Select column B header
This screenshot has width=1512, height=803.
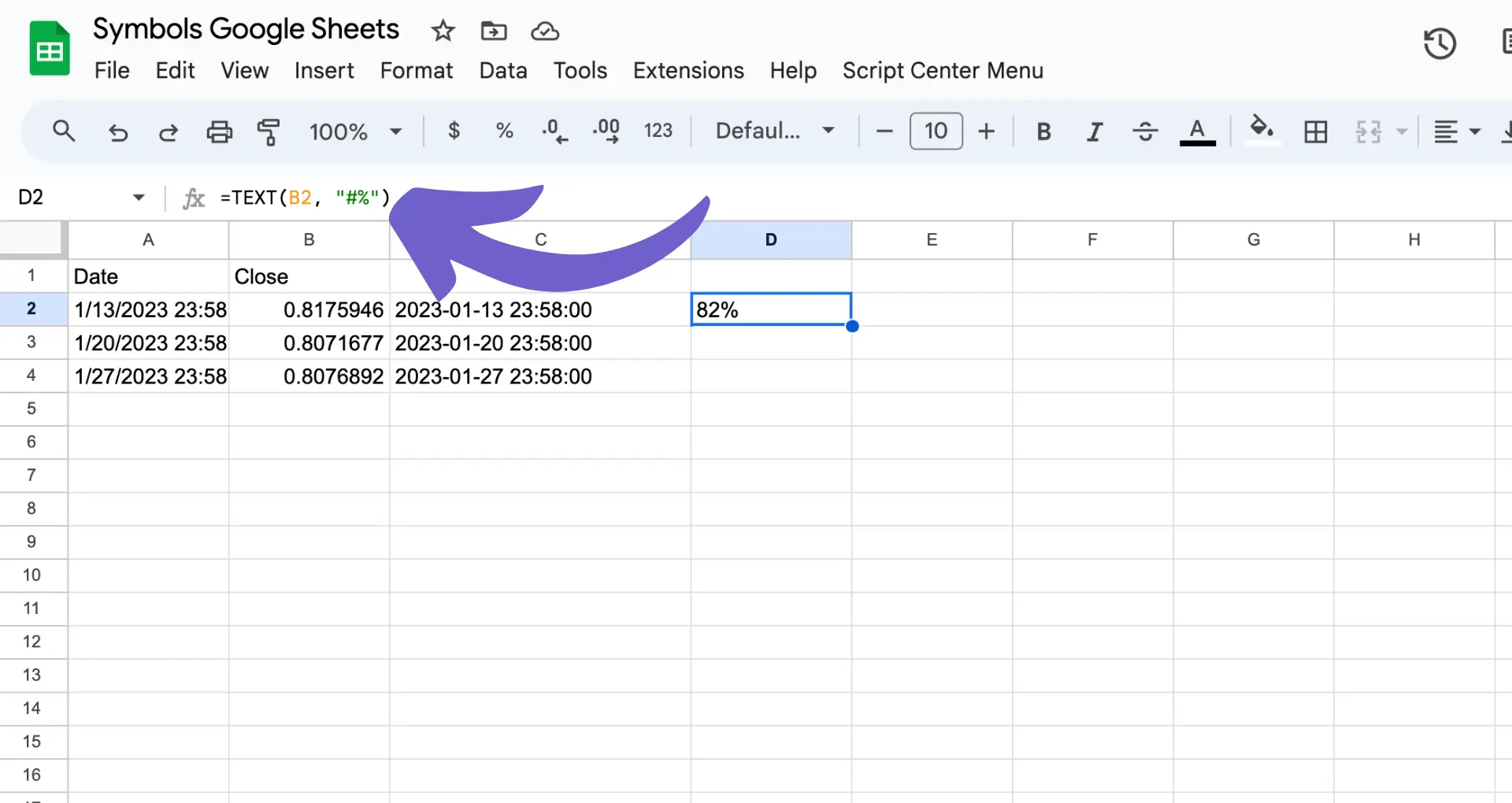(309, 239)
